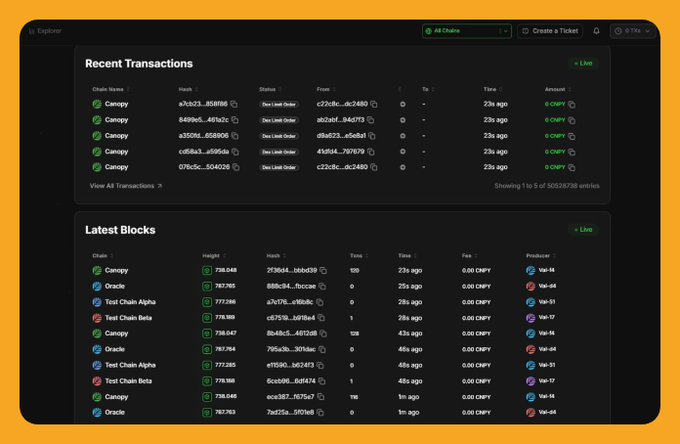Copy amount in 8499e5...461a2c transaction row

[572, 120]
